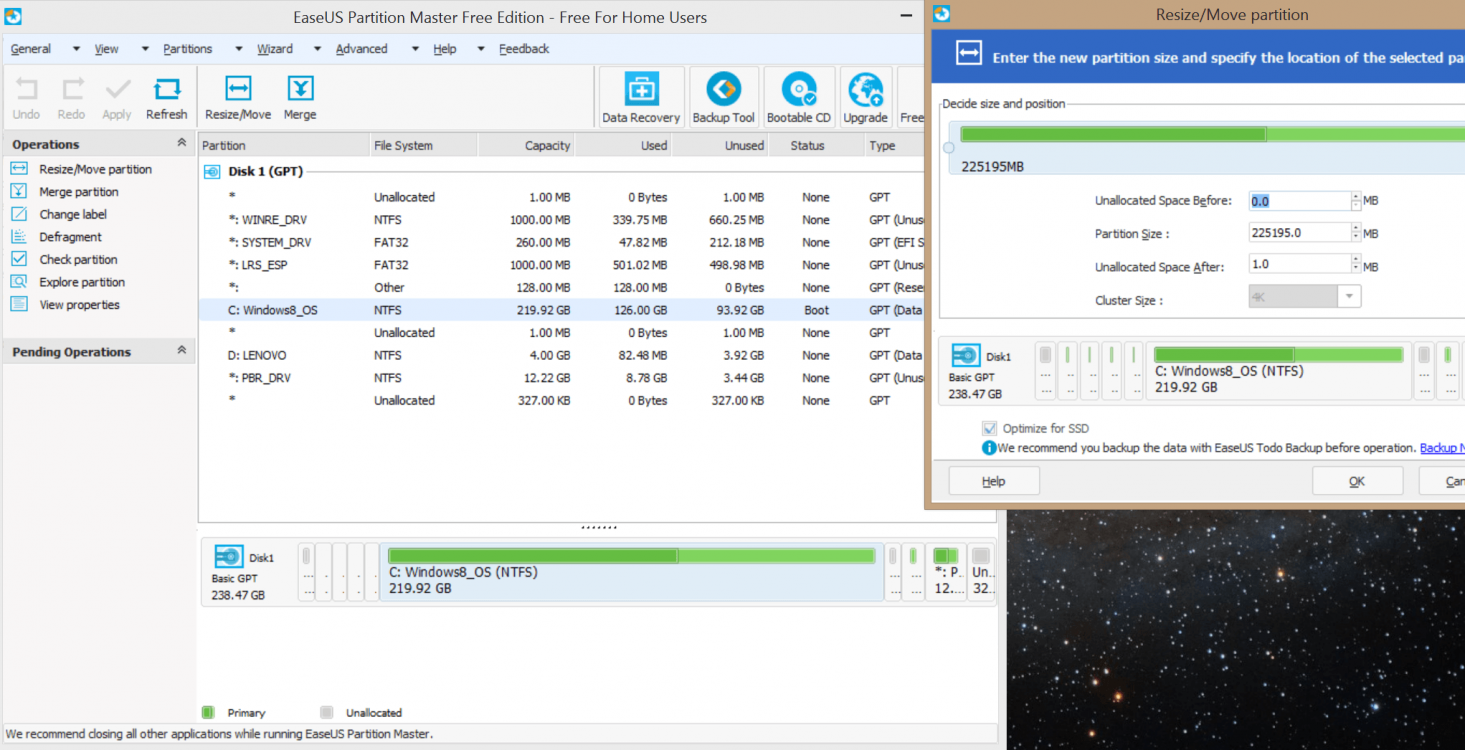This screenshot has height=750, width=1465.
Task: Choose Check partition operation
Action: click(78, 259)
